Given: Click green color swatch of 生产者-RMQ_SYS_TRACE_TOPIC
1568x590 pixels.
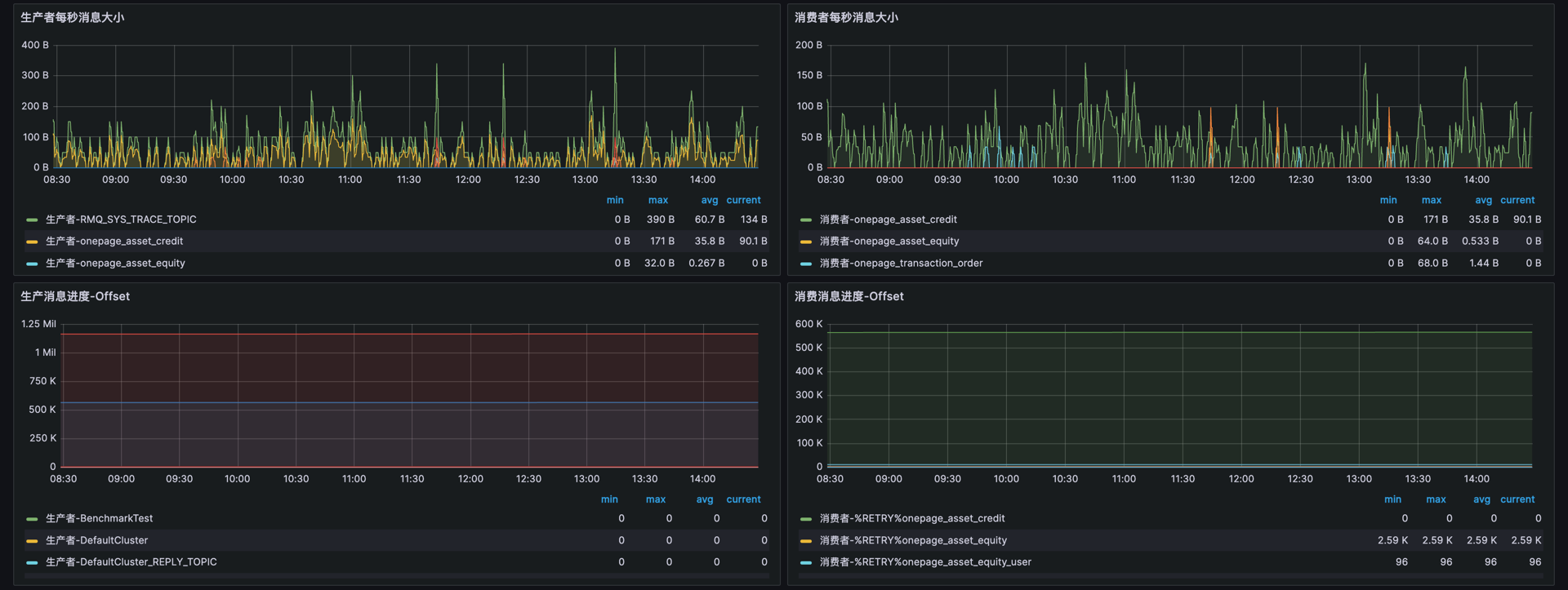Looking at the screenshot, I should coord(32,220).
